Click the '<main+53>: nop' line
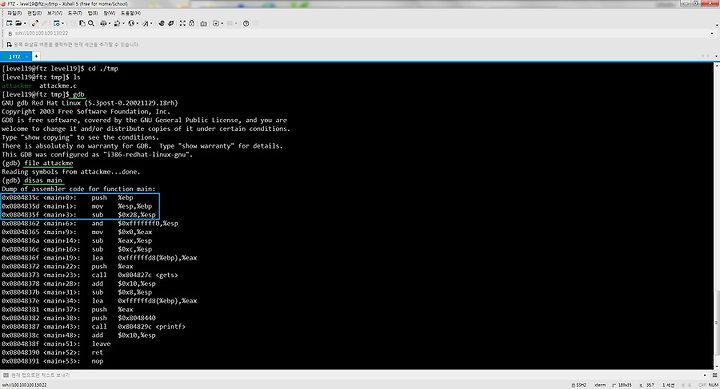The width and height of the screenshot is (720, 389). click(x=52, y=361)
